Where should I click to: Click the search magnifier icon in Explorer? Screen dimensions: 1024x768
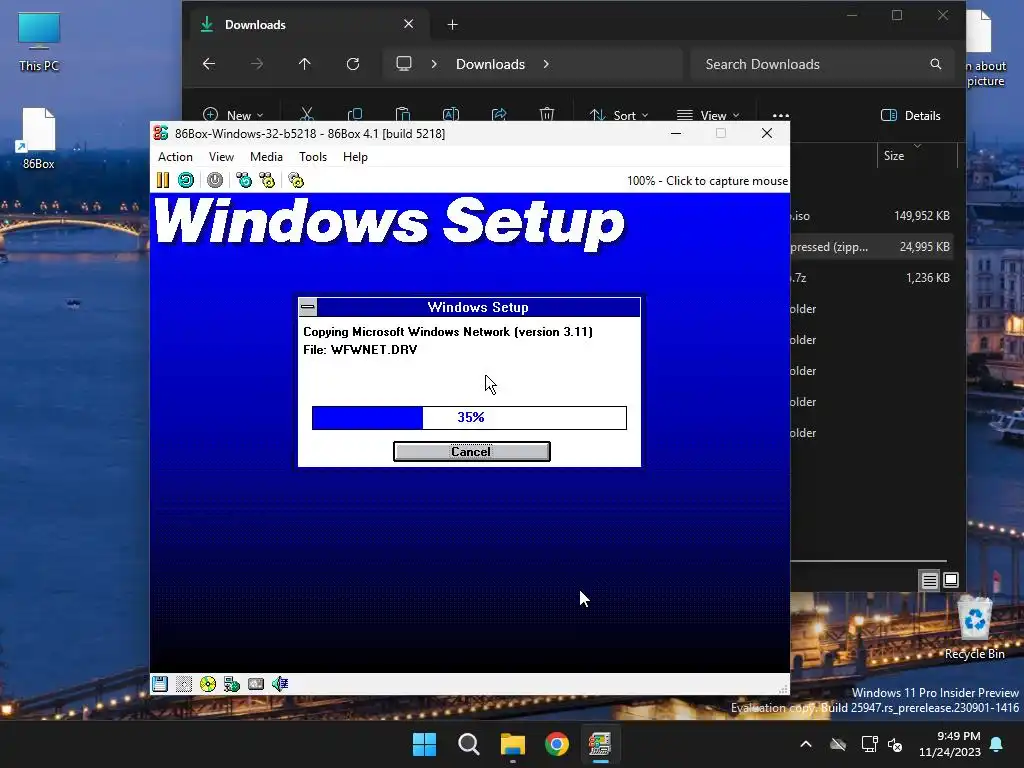click(936, 64)
